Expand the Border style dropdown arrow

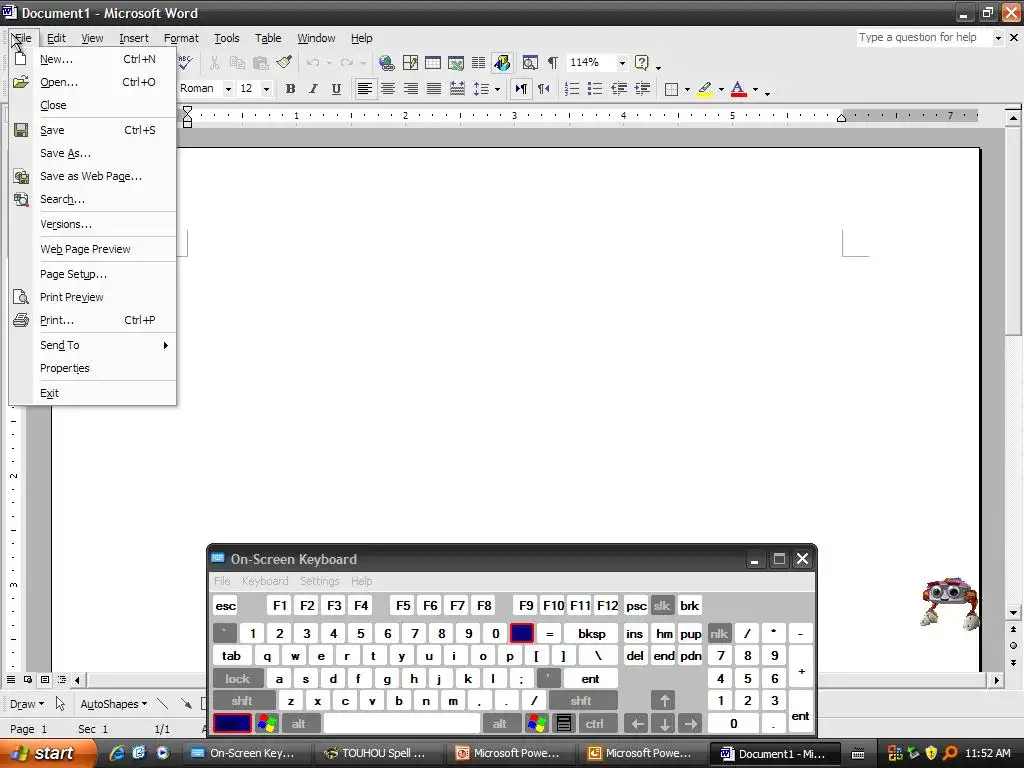pos(687,89)
